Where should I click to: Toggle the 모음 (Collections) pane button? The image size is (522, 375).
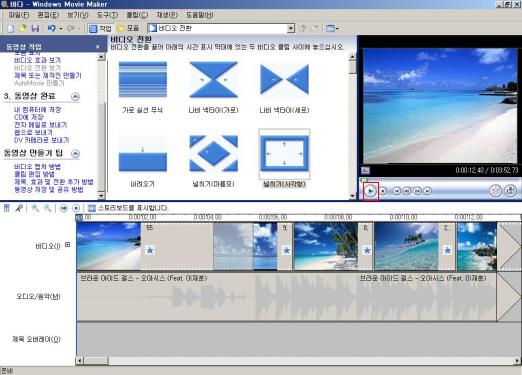128,28
